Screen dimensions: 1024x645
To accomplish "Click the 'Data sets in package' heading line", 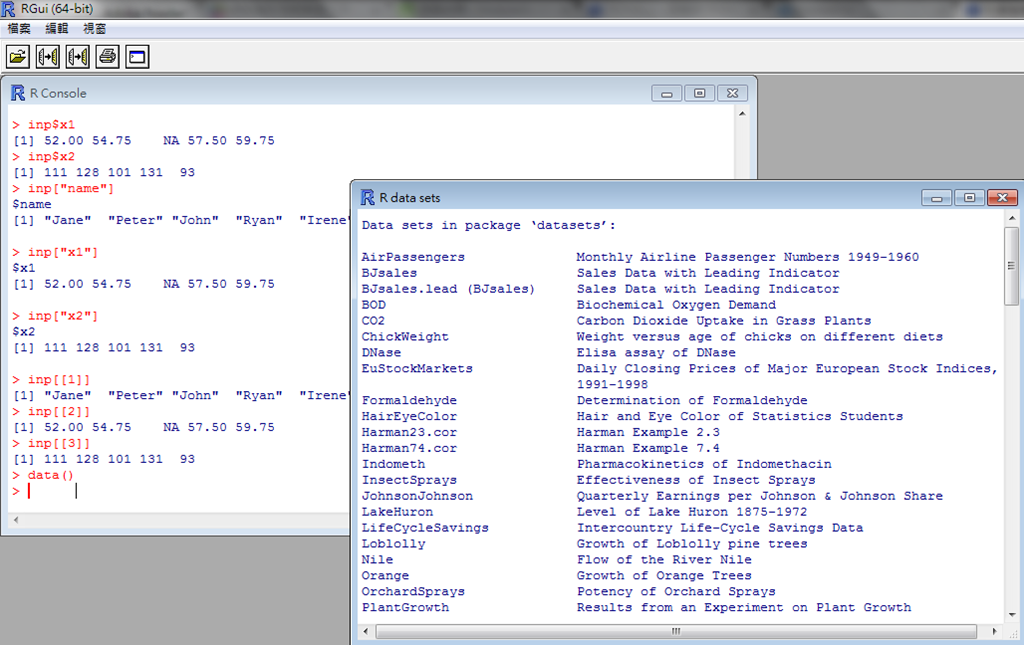I will (x=488, y=225).
